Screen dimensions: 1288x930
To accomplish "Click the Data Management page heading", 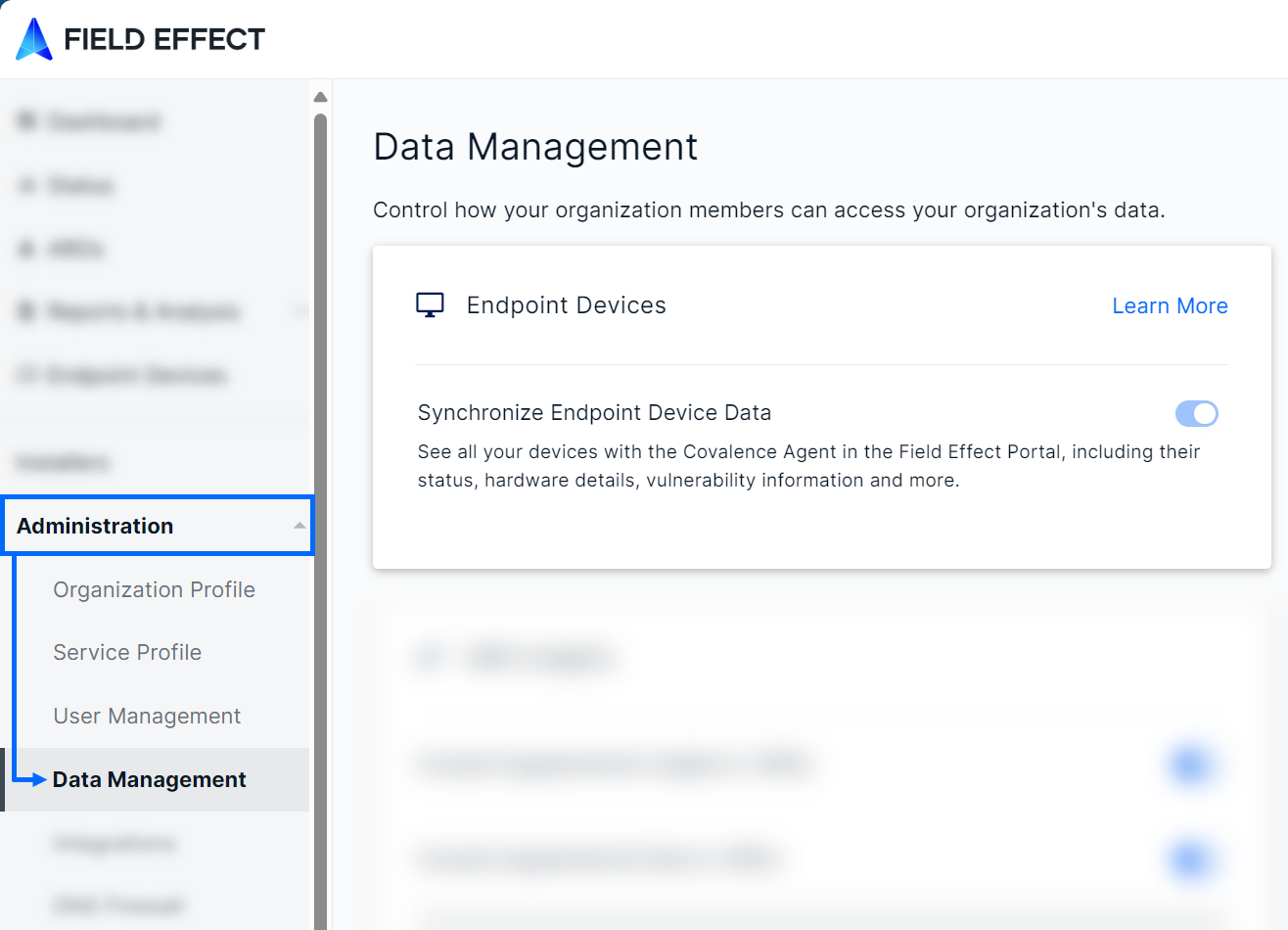I will [535, 148].
